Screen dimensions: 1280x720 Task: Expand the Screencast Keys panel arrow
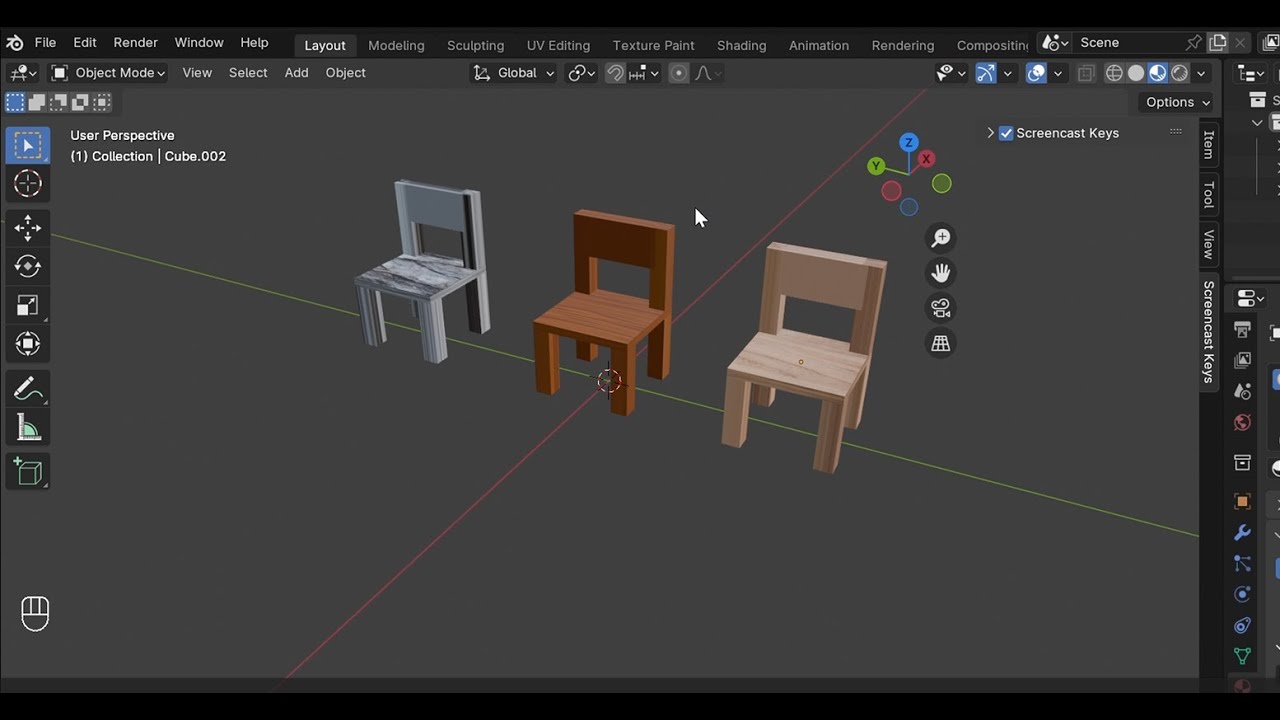pyautogui.click(x=990, y=133)
